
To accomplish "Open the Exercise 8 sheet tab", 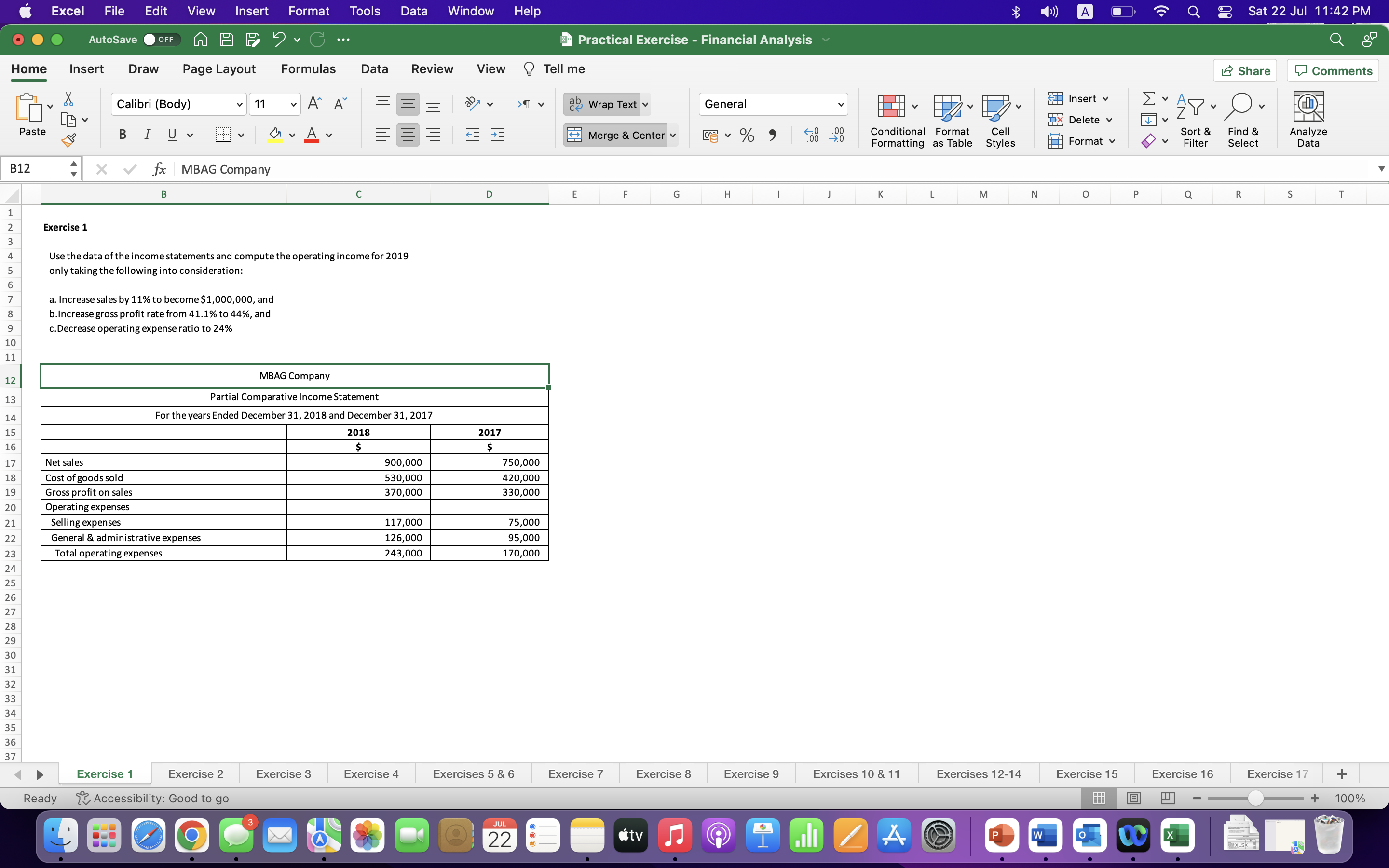I will click(x=663, y=773).
